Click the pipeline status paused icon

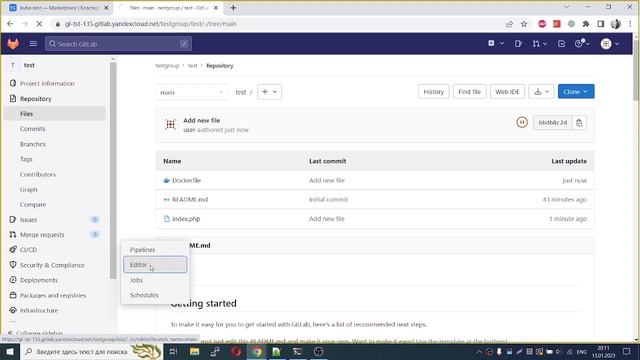(522, 122)
